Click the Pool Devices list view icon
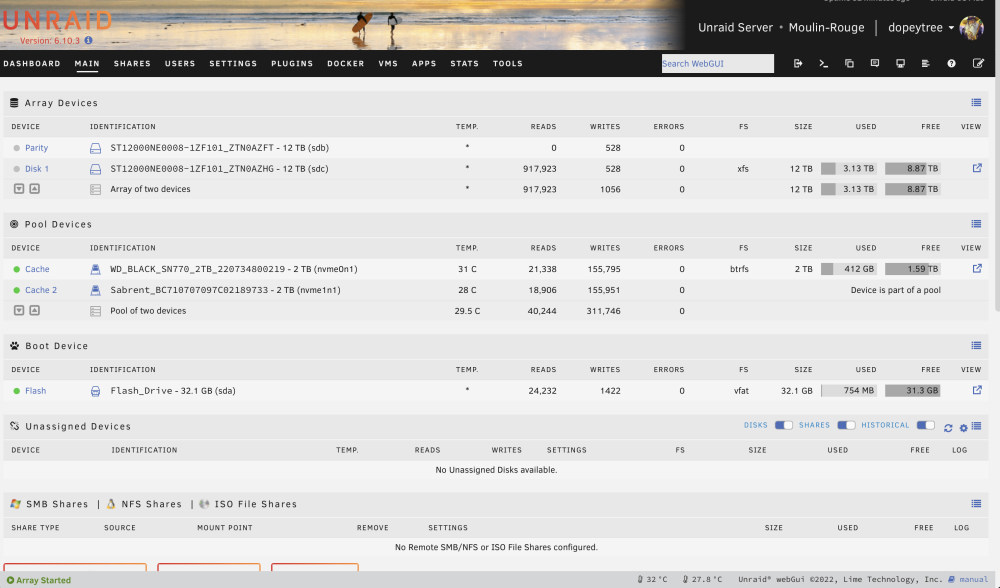1000x588 pixels. click(976, 224)
